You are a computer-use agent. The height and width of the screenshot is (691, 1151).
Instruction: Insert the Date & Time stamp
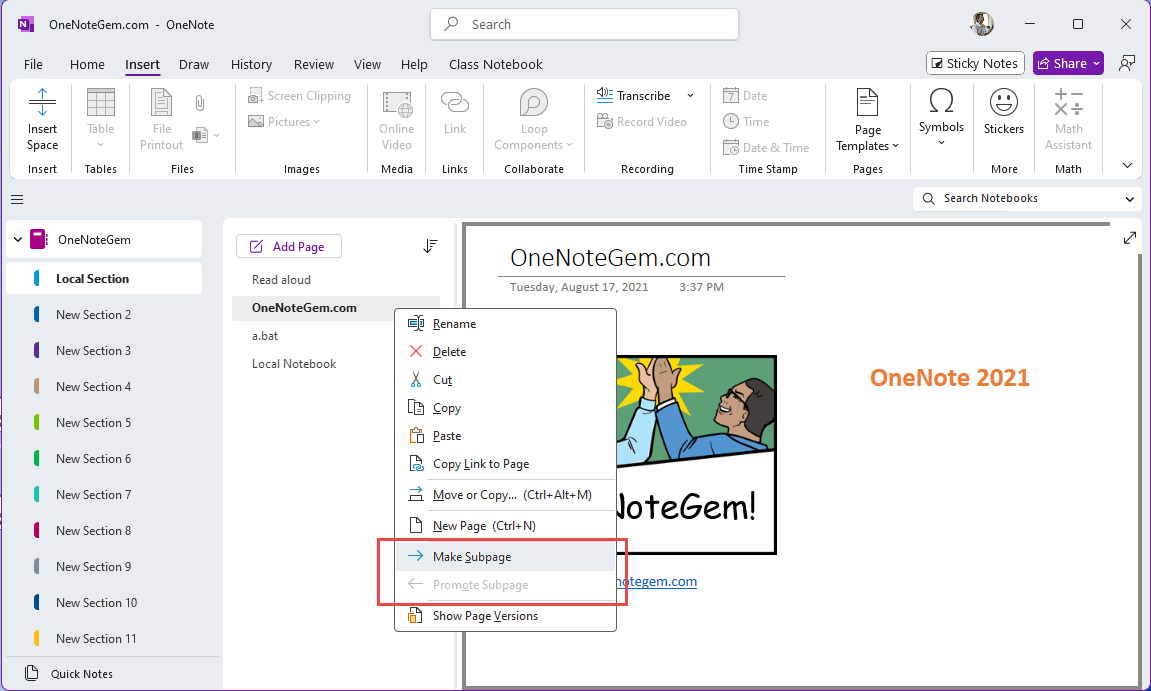pyautogui.click(x=766, y=148)
